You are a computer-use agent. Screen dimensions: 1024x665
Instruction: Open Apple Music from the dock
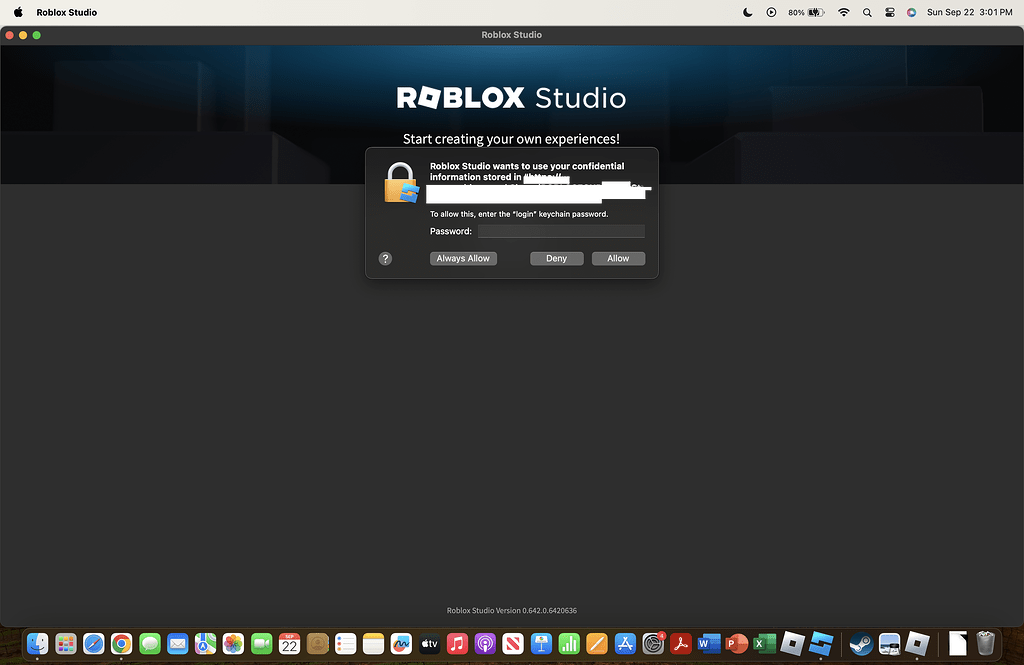point(457,644)
